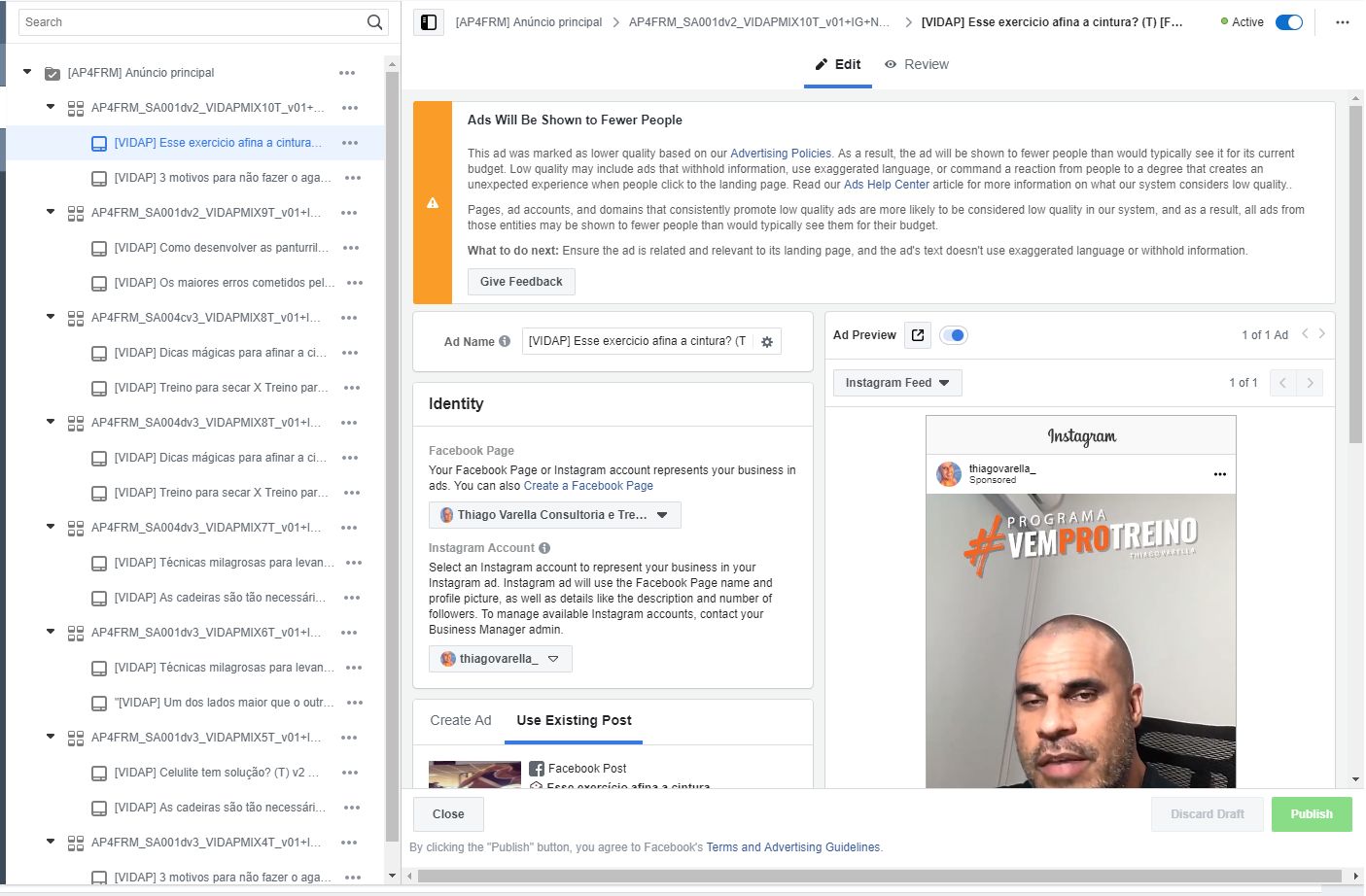Screen dimensions: 1366x896
Task: Open options for VIDAPMIX7T ad set row
Action: pos(350,528)
